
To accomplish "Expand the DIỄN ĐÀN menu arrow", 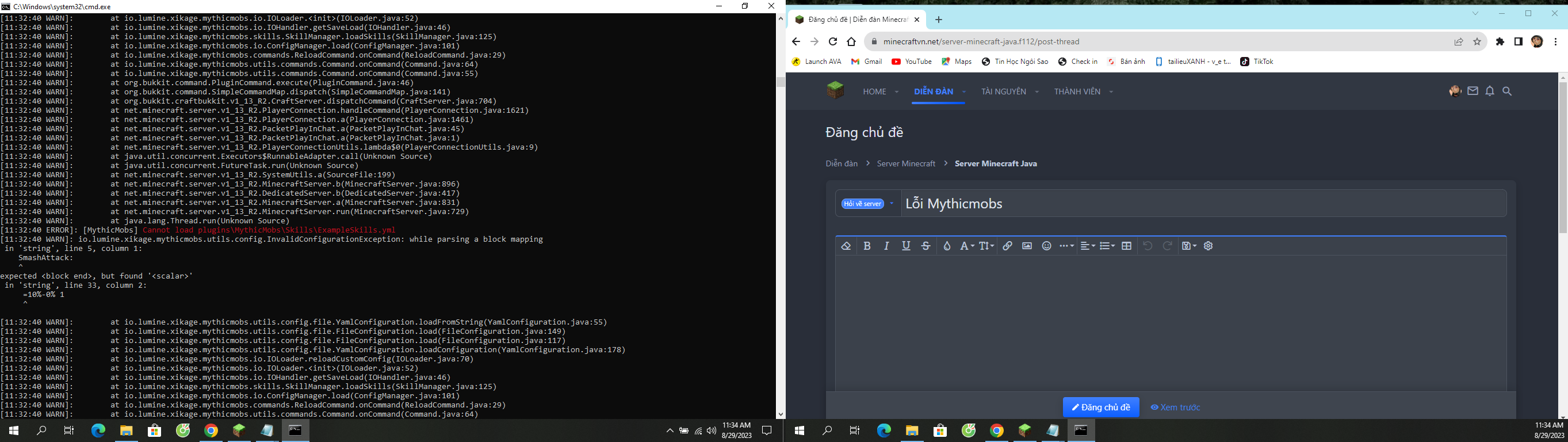I will click(x=963, y=92).
